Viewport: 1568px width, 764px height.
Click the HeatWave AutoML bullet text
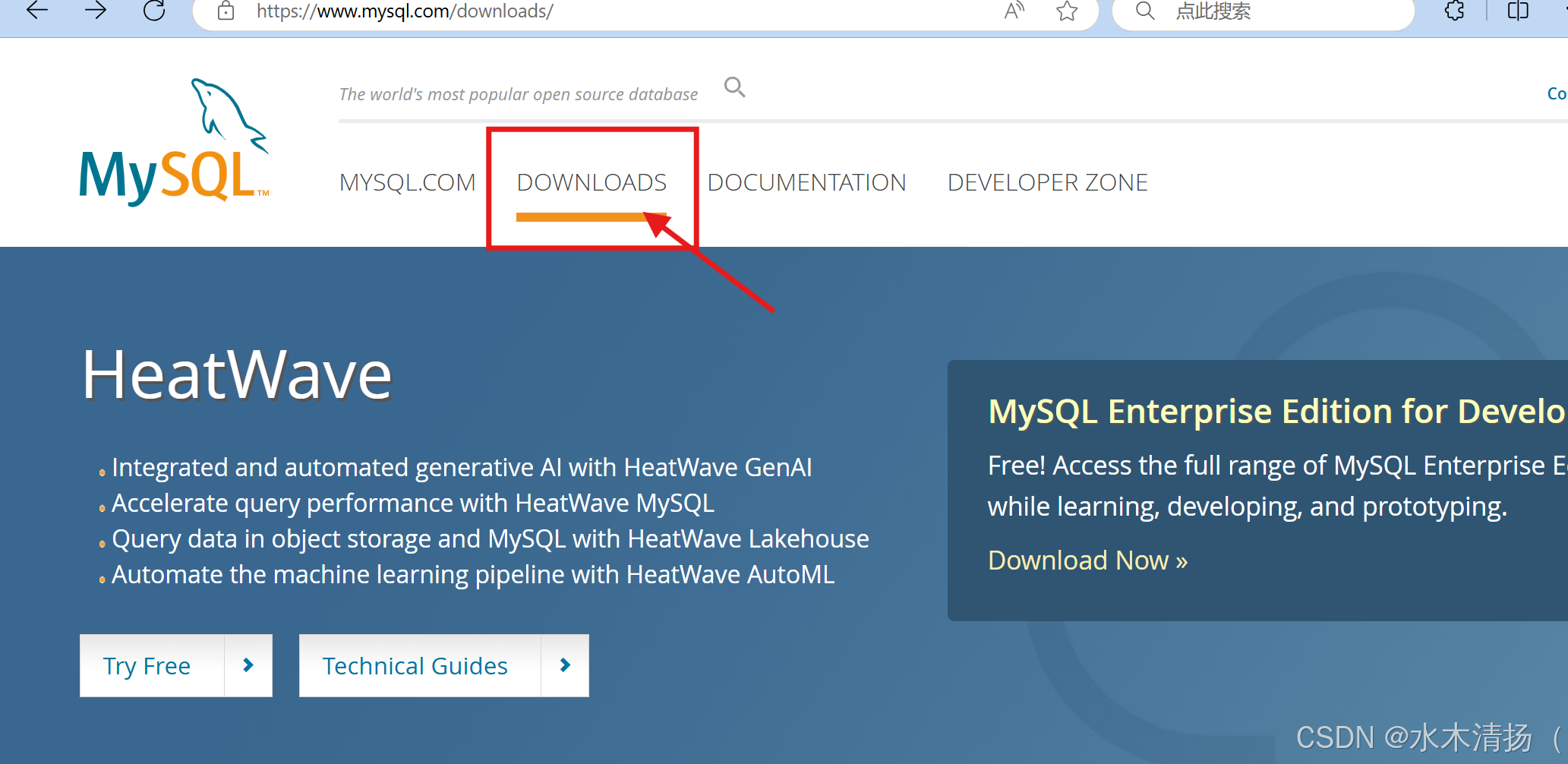point(473,575)
